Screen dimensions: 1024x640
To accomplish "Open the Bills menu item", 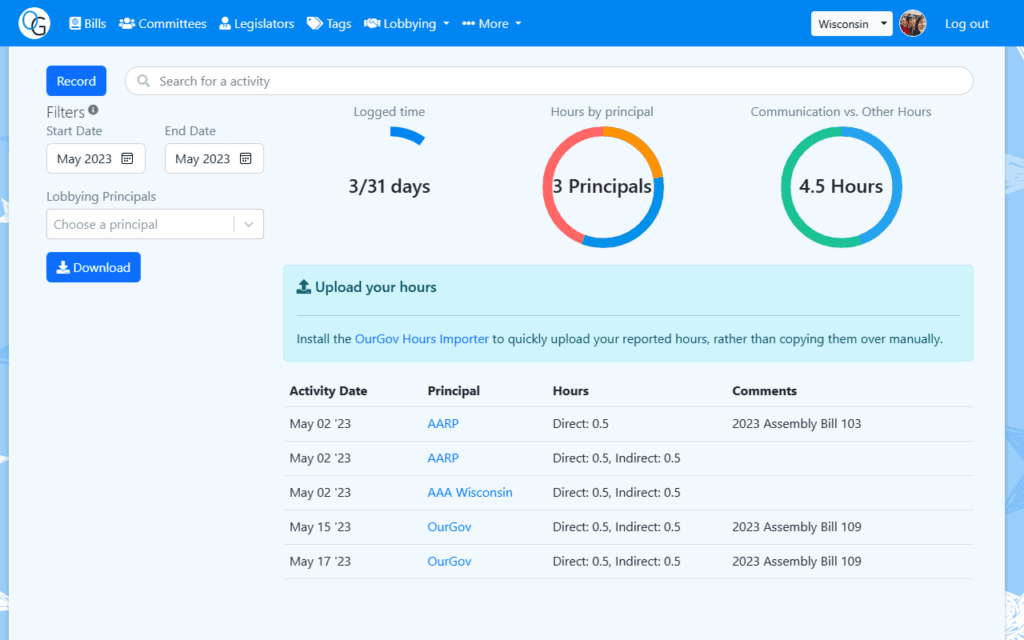I will (88, 24).
